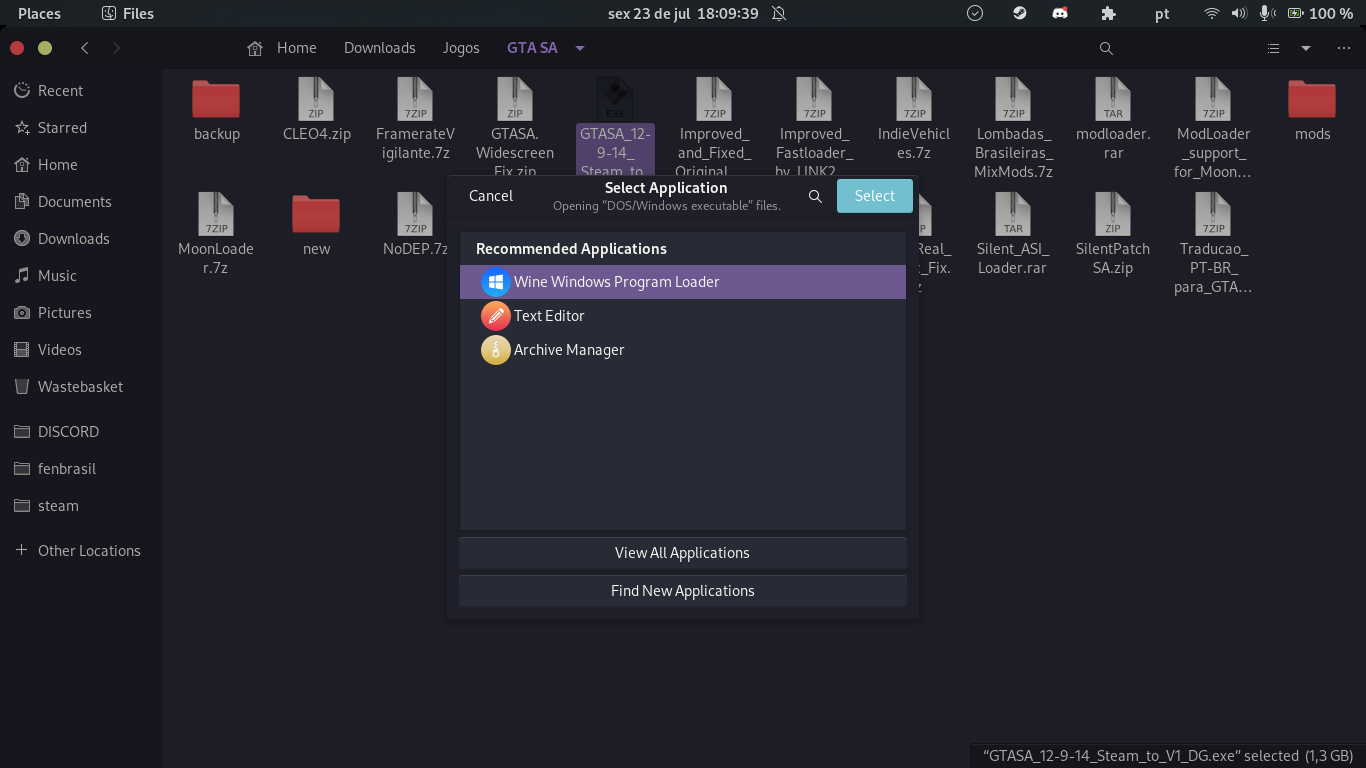This screenshot has height=768, width=1366.
Task: Expand the GTA SA path dropdown arrow
Action: [580, 48]
